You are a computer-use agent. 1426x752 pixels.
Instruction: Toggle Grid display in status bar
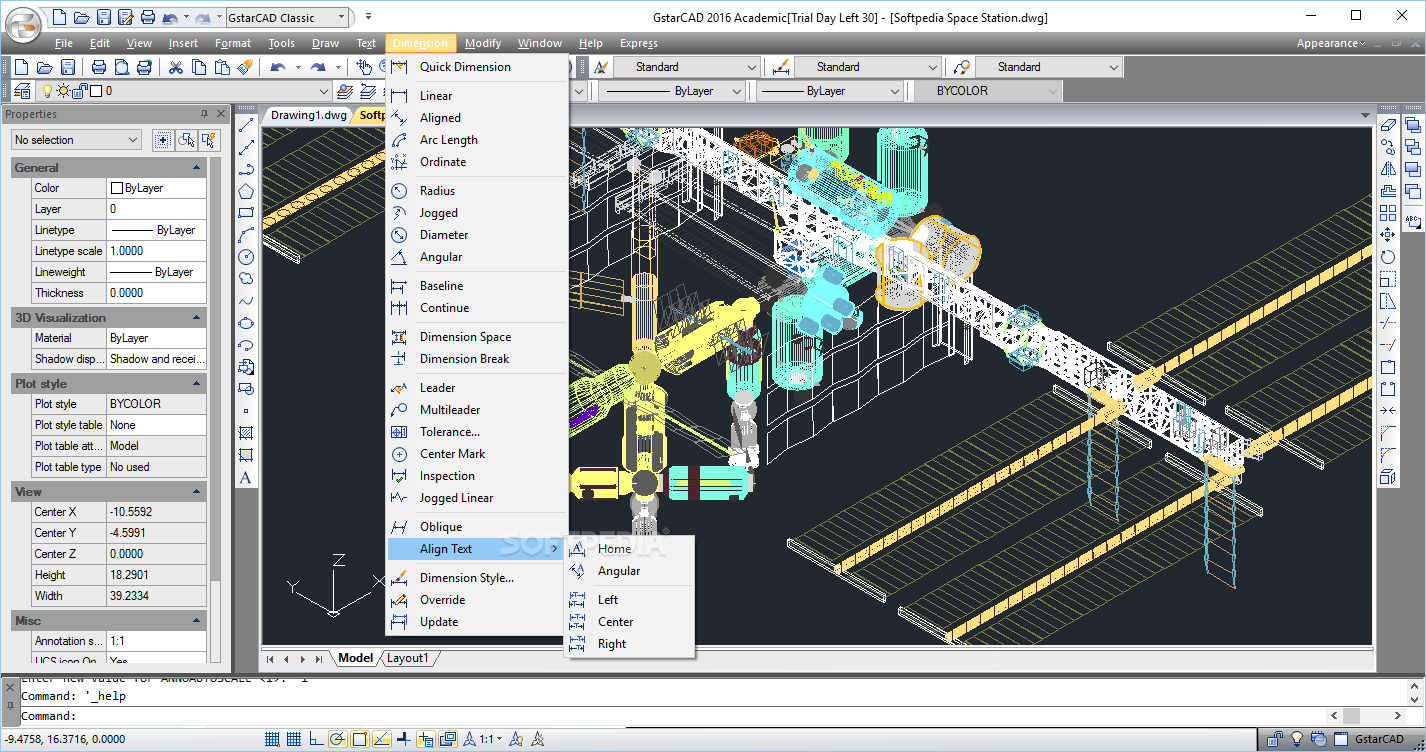point(294,740)
